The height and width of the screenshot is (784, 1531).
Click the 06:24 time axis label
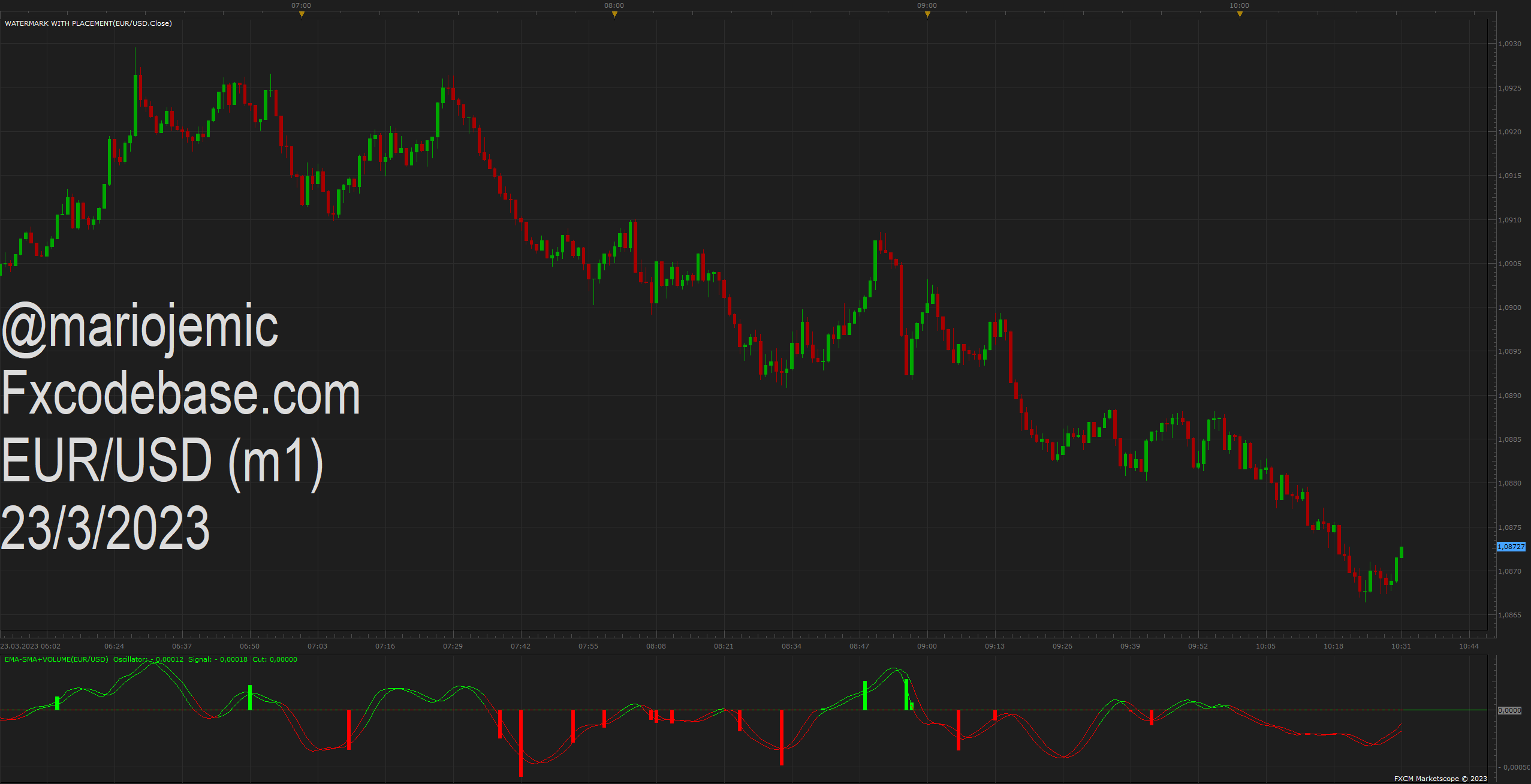click(x=114, y=646)
